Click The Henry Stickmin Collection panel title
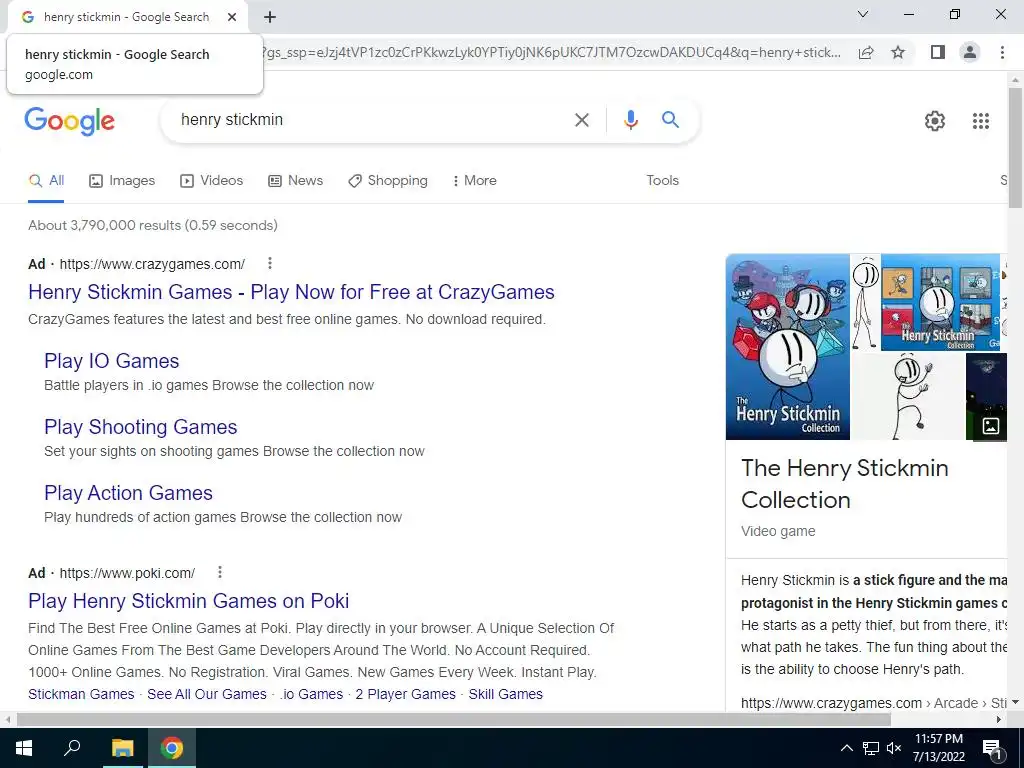The height and width of the screenshot is (768, 1024). click(844, 484)
